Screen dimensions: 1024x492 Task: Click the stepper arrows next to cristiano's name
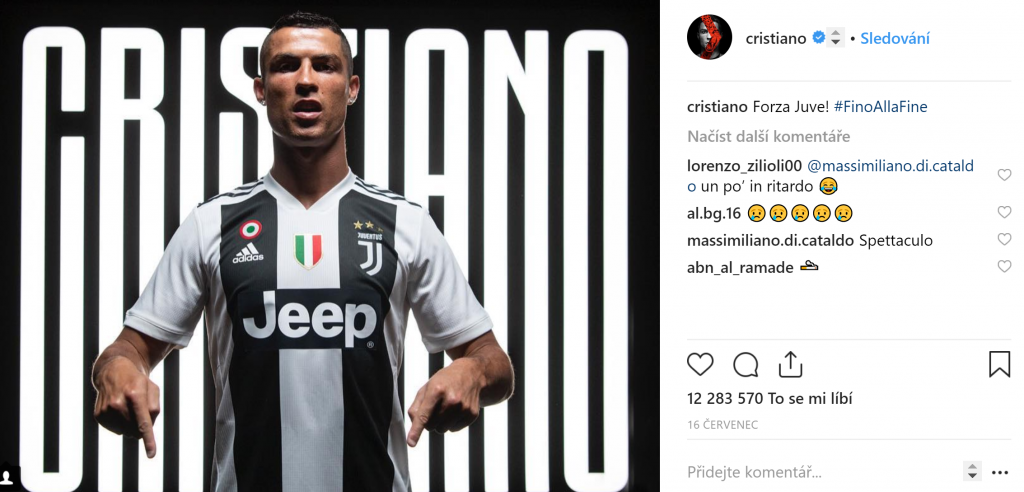(x=835, y=37)
